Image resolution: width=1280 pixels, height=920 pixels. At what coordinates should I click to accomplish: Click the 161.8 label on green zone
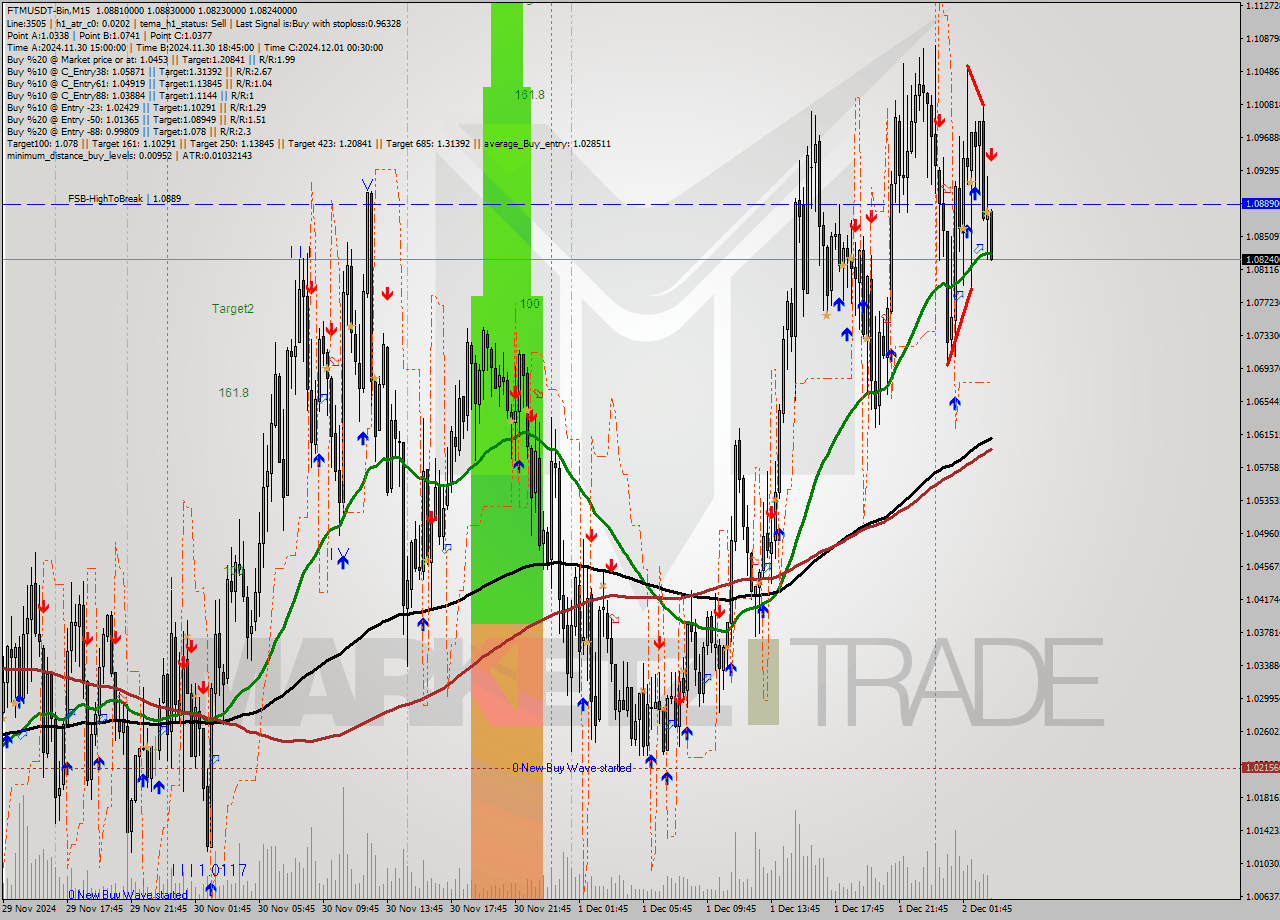tap(530, 95)
